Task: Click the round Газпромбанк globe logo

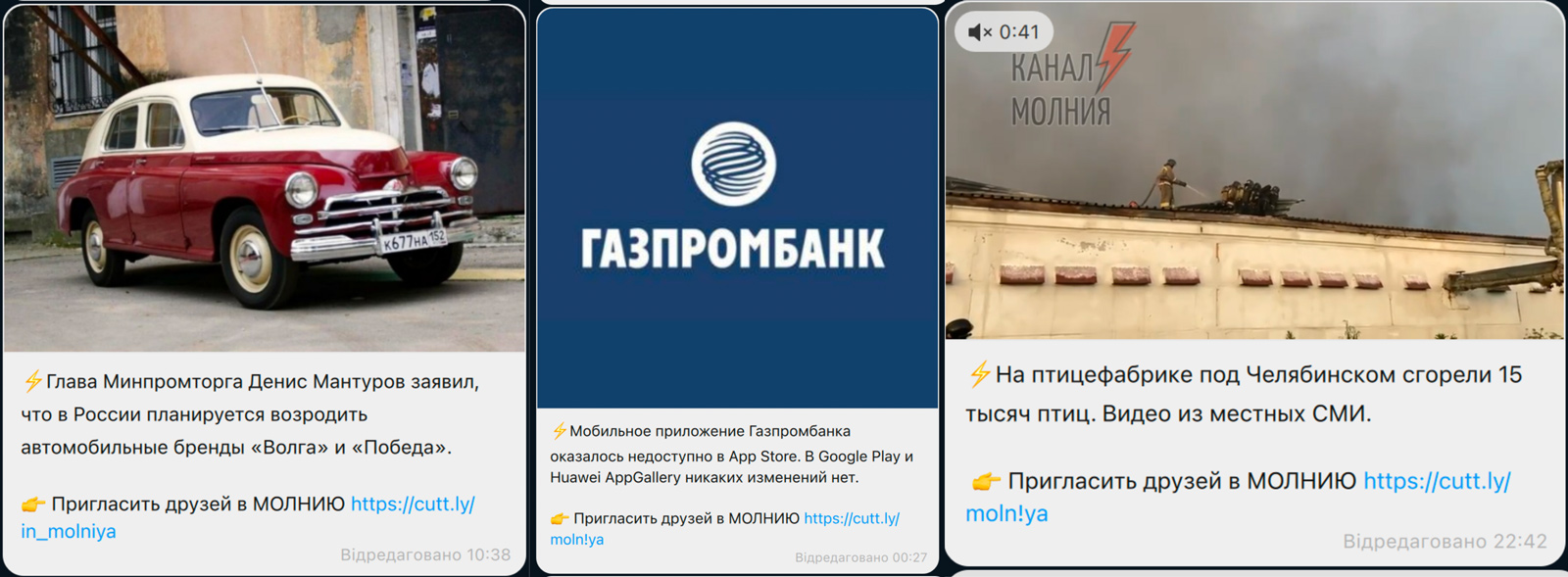Action: 733,164
